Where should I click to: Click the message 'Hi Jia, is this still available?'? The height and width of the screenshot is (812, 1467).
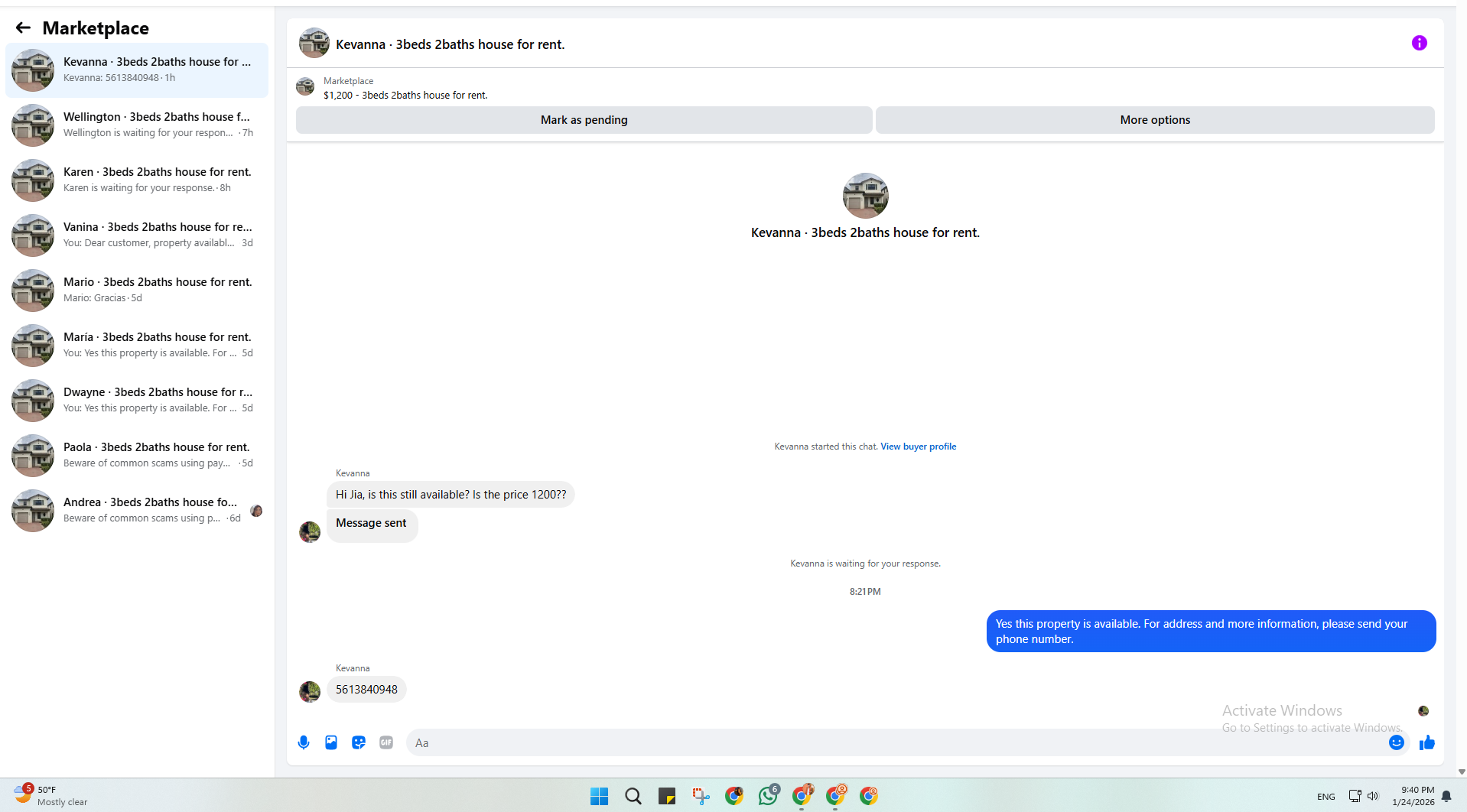[451, 495]
